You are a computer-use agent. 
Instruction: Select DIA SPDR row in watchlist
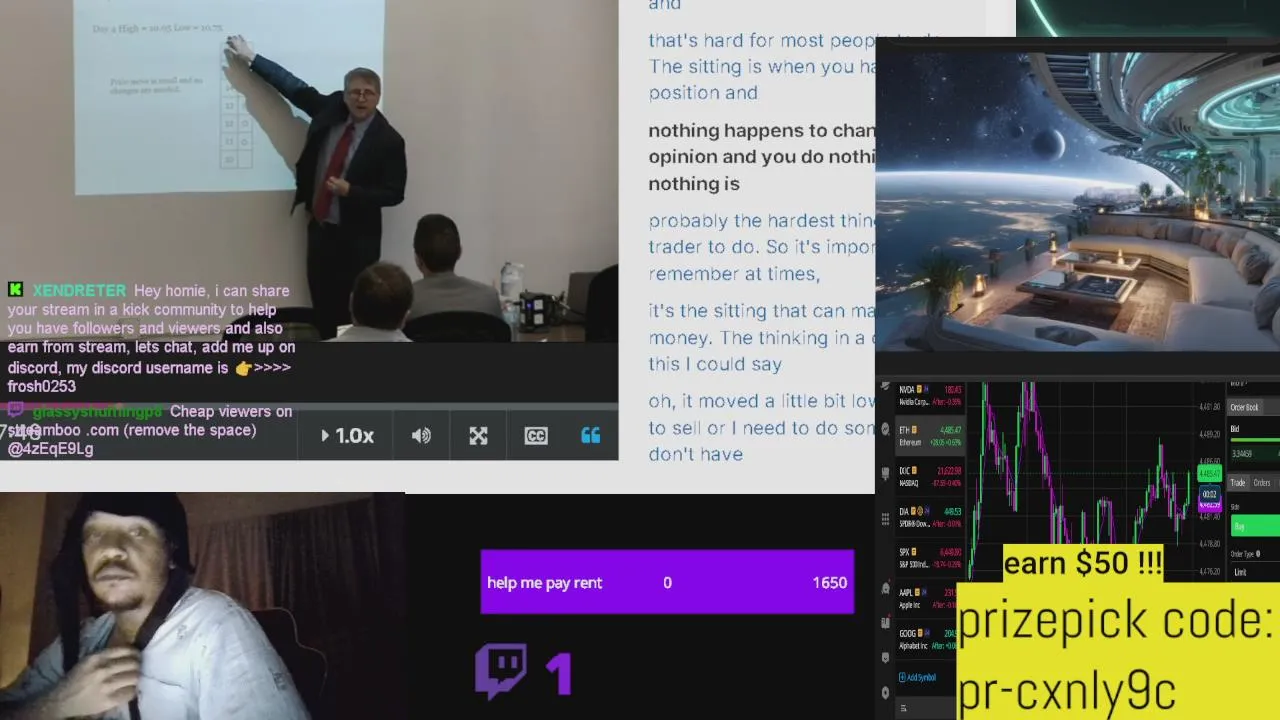pos(930,517)
